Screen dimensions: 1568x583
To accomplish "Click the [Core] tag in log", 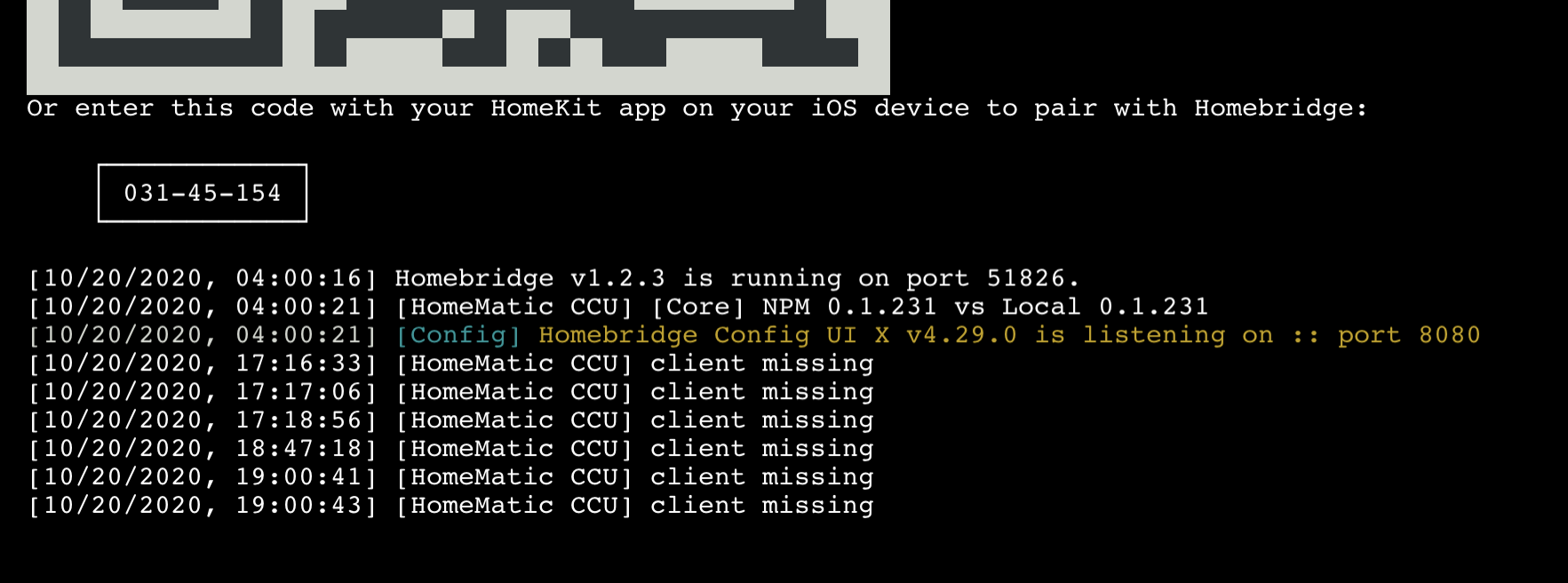I will click(x=697, y=307).
